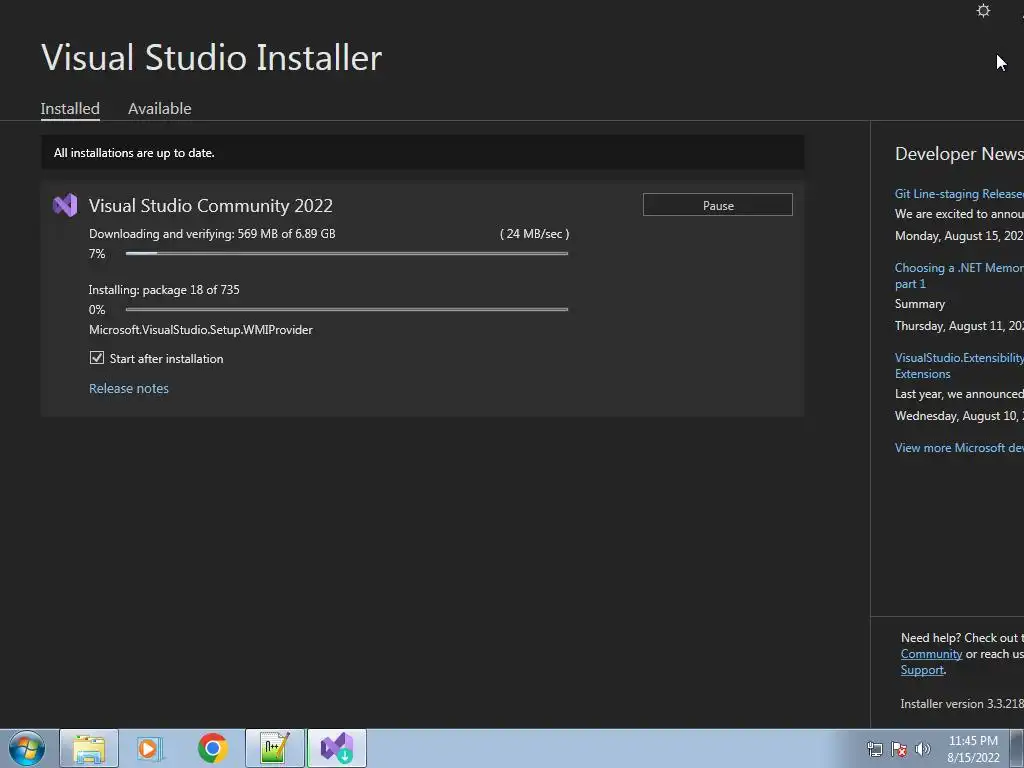
Task: Launch media player from the taskbar
Action: pyautogui.click(x=150, y=748)
